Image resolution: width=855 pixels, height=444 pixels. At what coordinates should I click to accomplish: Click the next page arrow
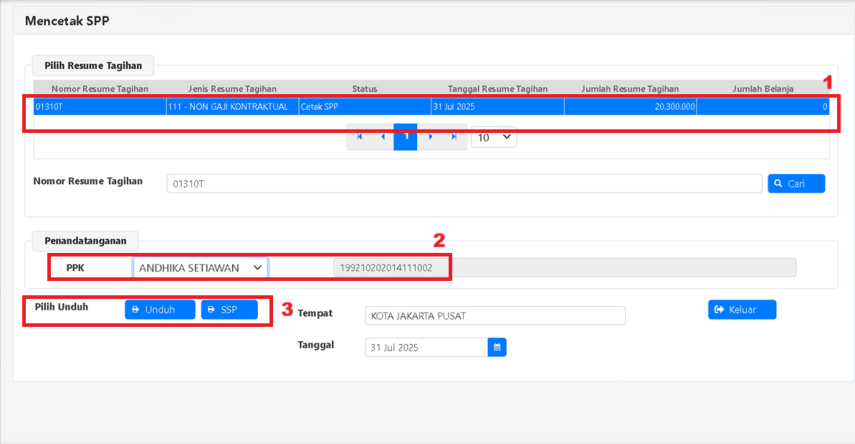[x=430, y=137]
